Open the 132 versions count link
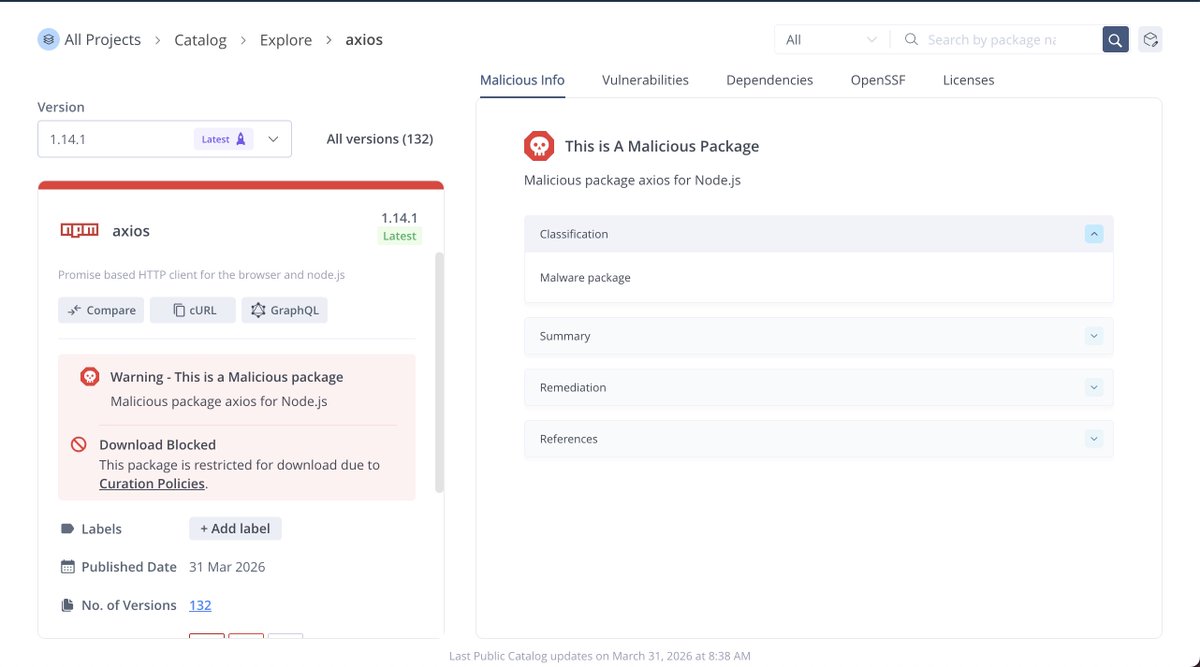 (x=200, y=605)
